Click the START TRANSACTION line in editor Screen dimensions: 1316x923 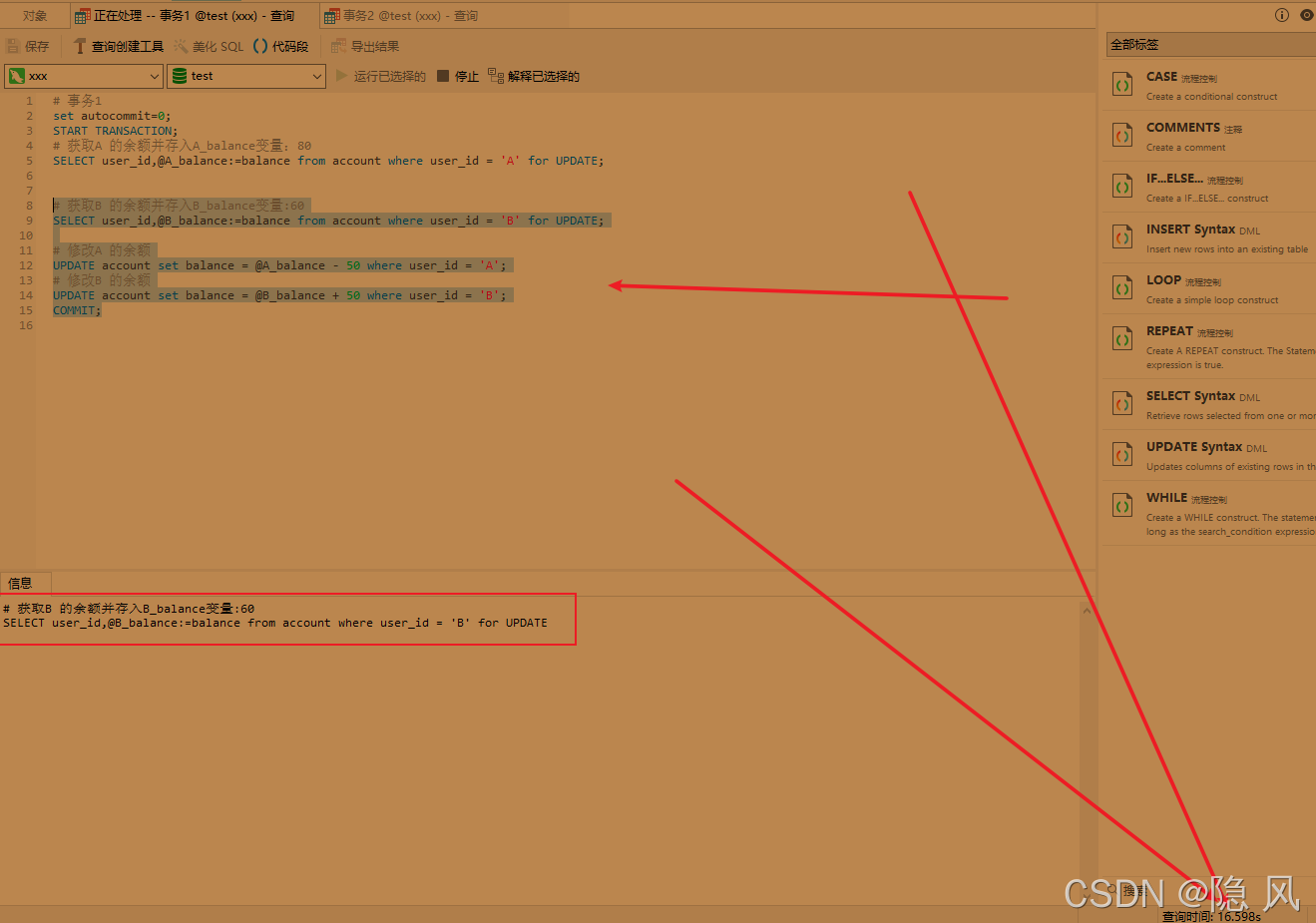(x=115, y=131)
